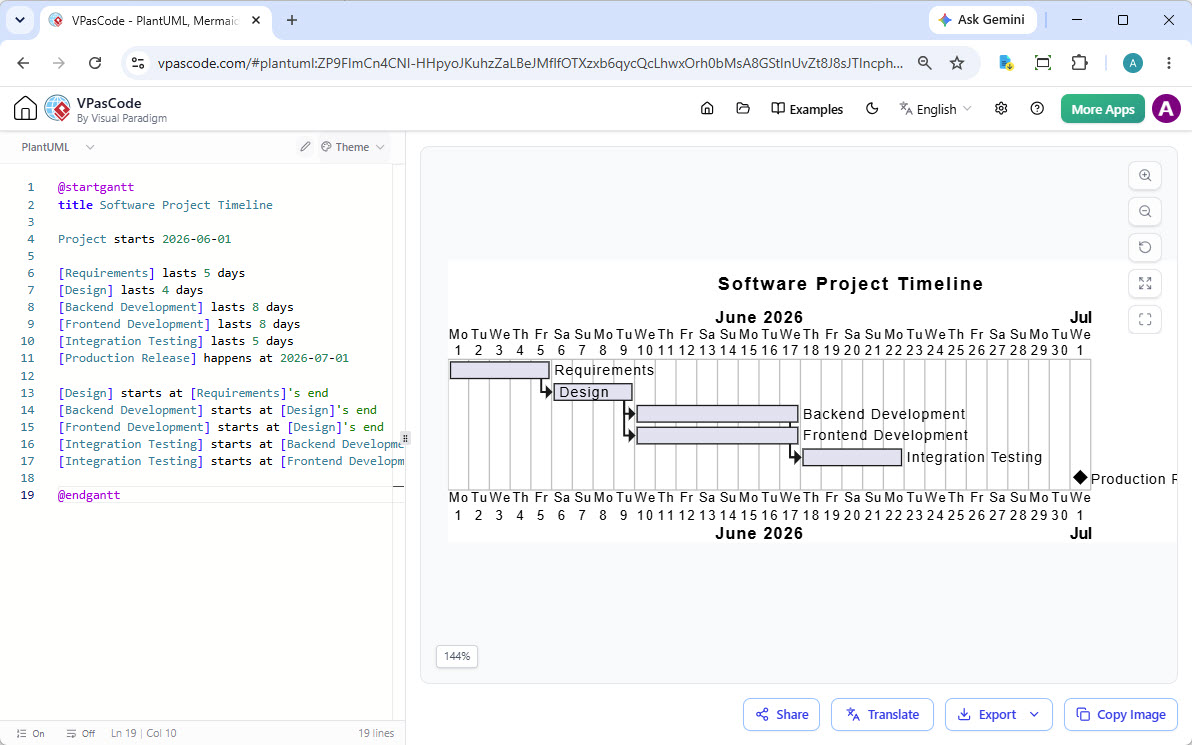Click the site information icon in address bar
This screenshot has width=1192, height=745.
(x=138, y=63)
